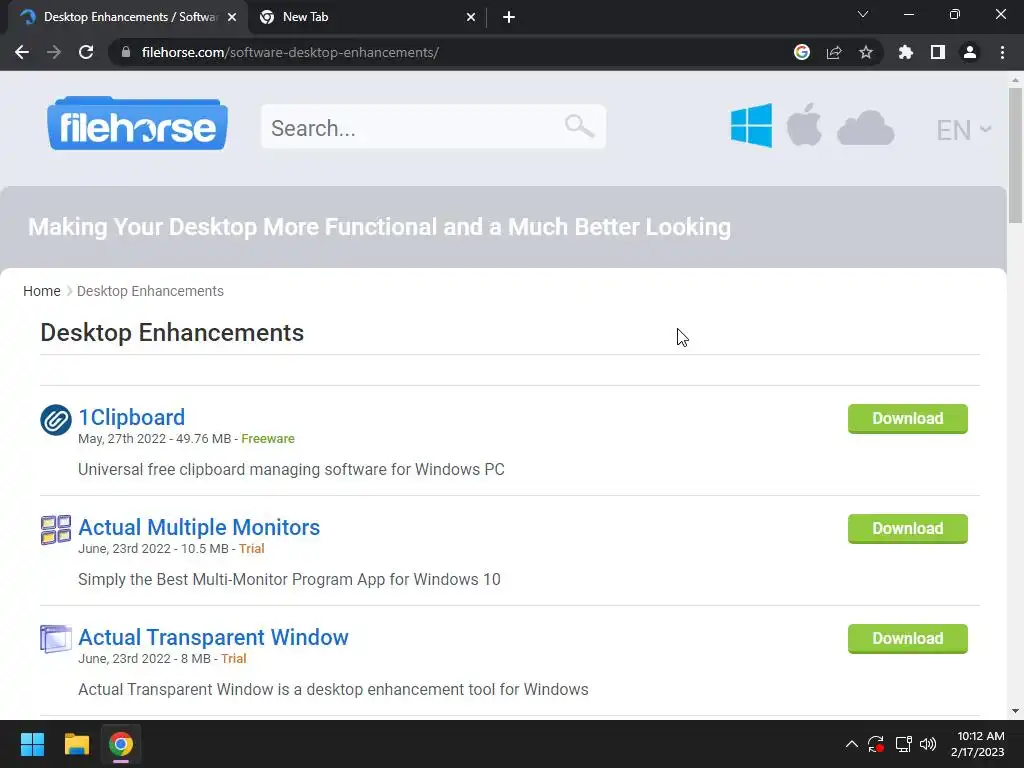1024x768 pixels.
Task: Go back in browser history
Action: pyautogui.click(x=22, y=52)
